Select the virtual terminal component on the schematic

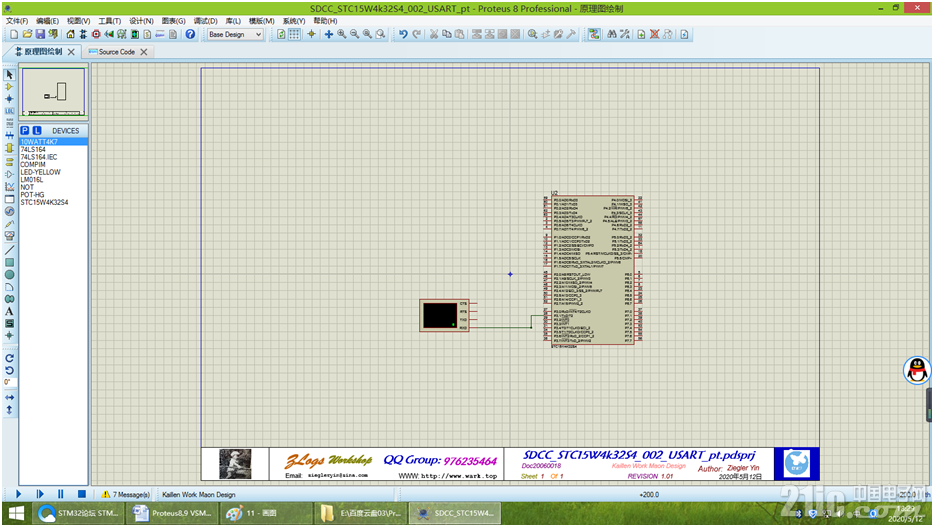point(444,316)
